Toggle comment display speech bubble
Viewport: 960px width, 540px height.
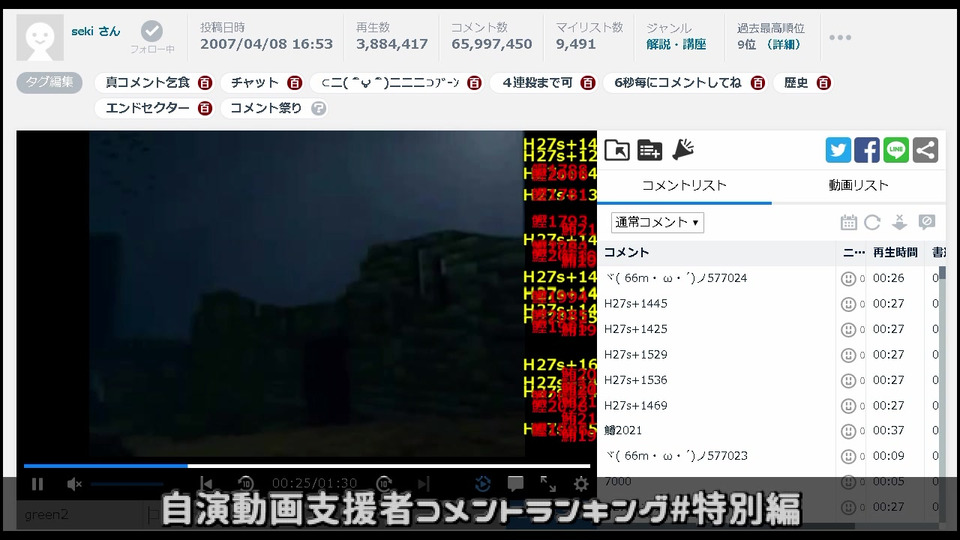tap(516, 484)
